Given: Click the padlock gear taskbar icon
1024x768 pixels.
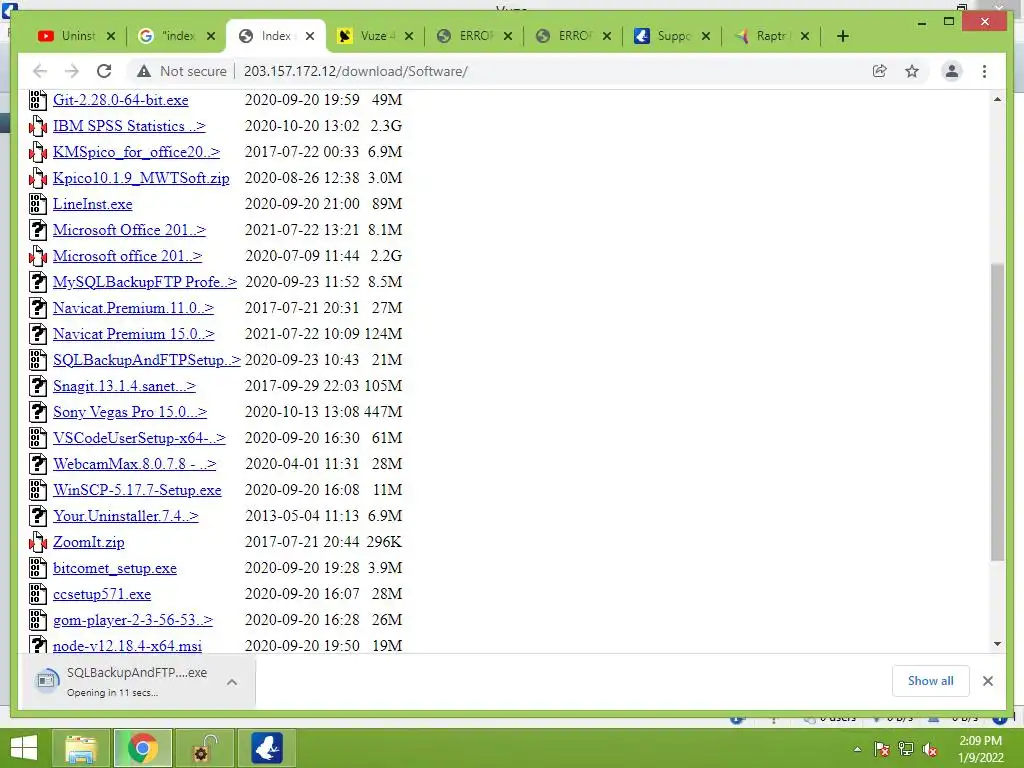Looking at the screenshot, I should coord(204,748).
